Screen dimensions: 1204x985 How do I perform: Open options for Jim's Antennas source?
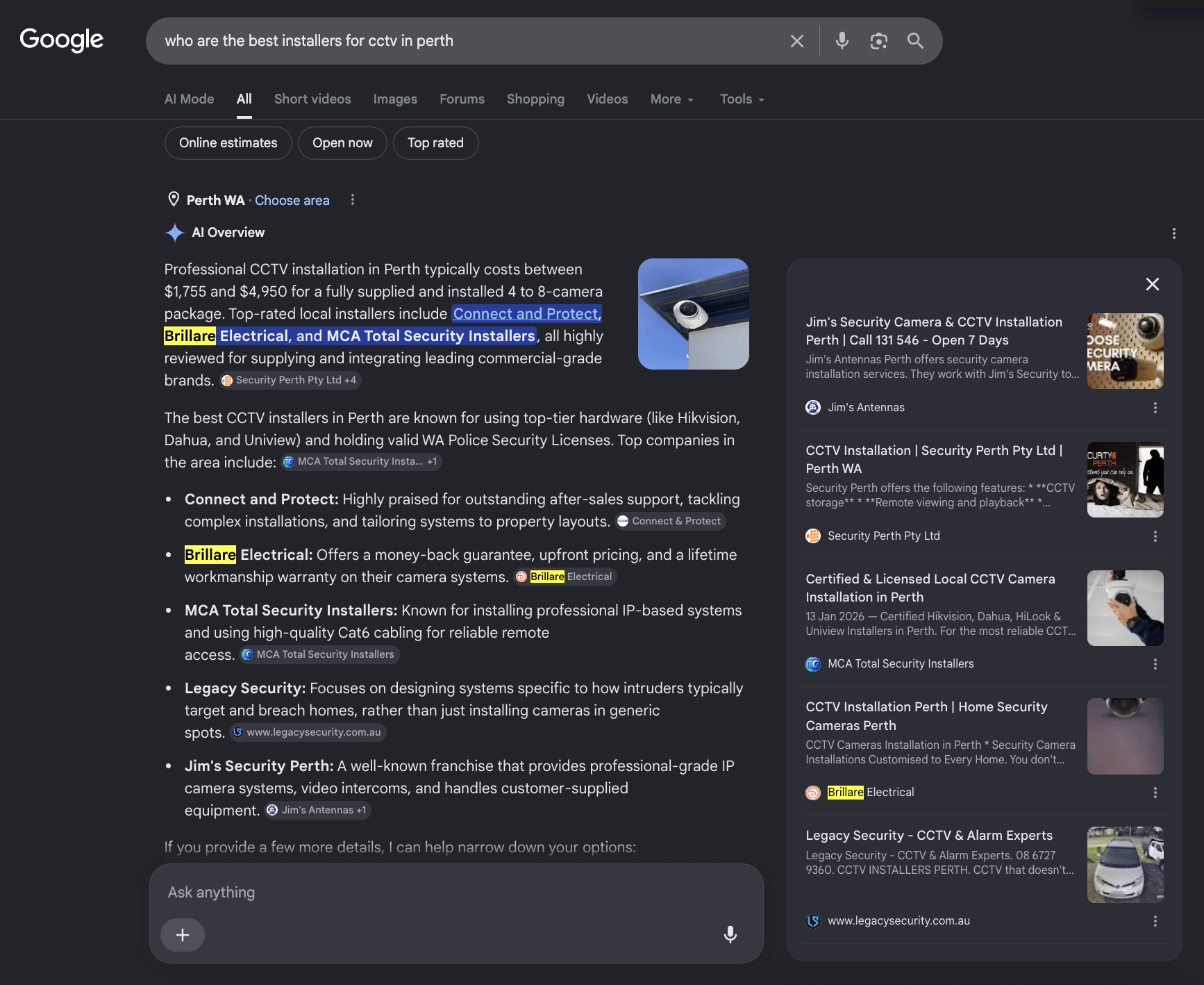[x=1155, y=408]
